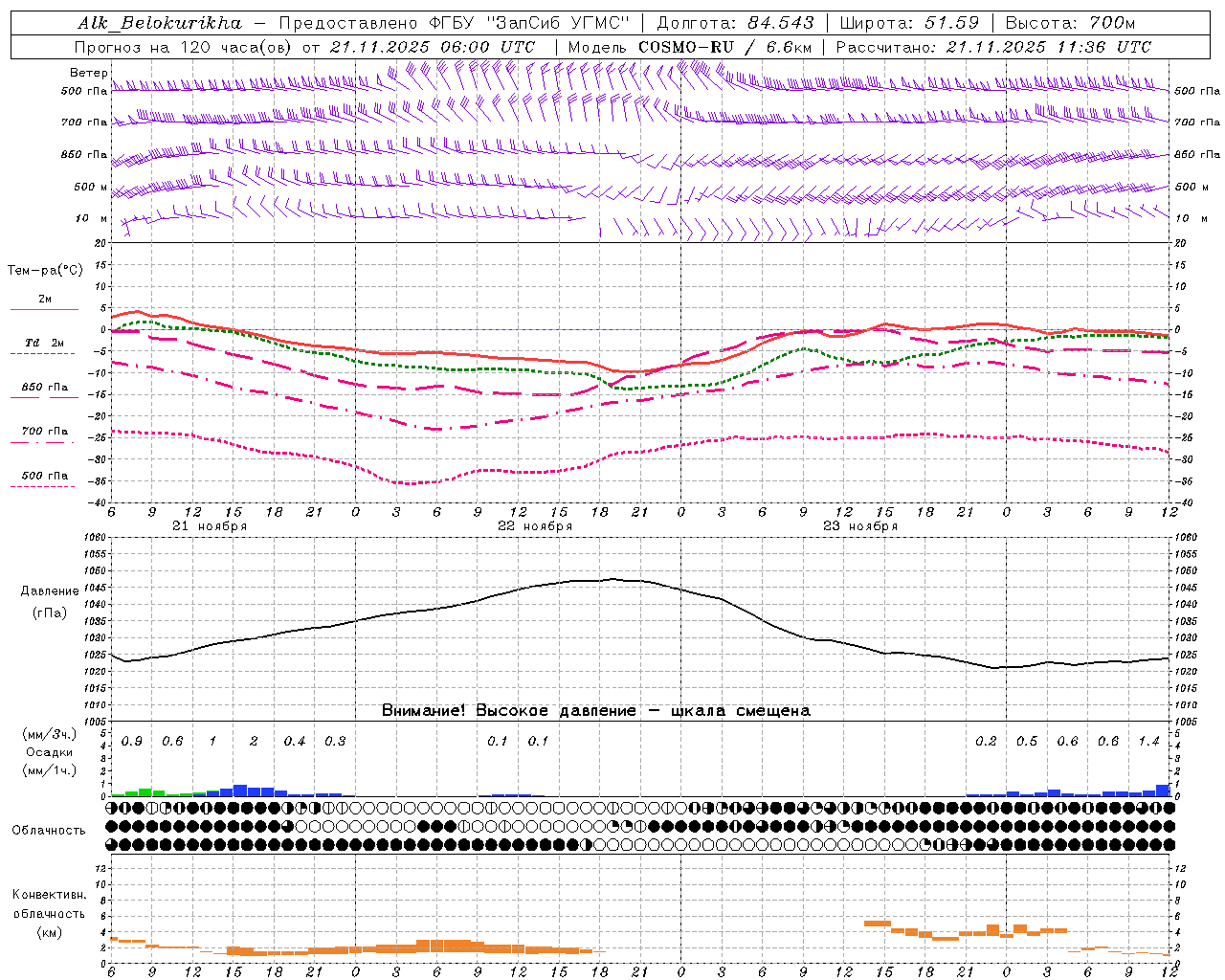1225x980 pixels.
Task: Click the solid red 2м legend line
Action: 43,309
